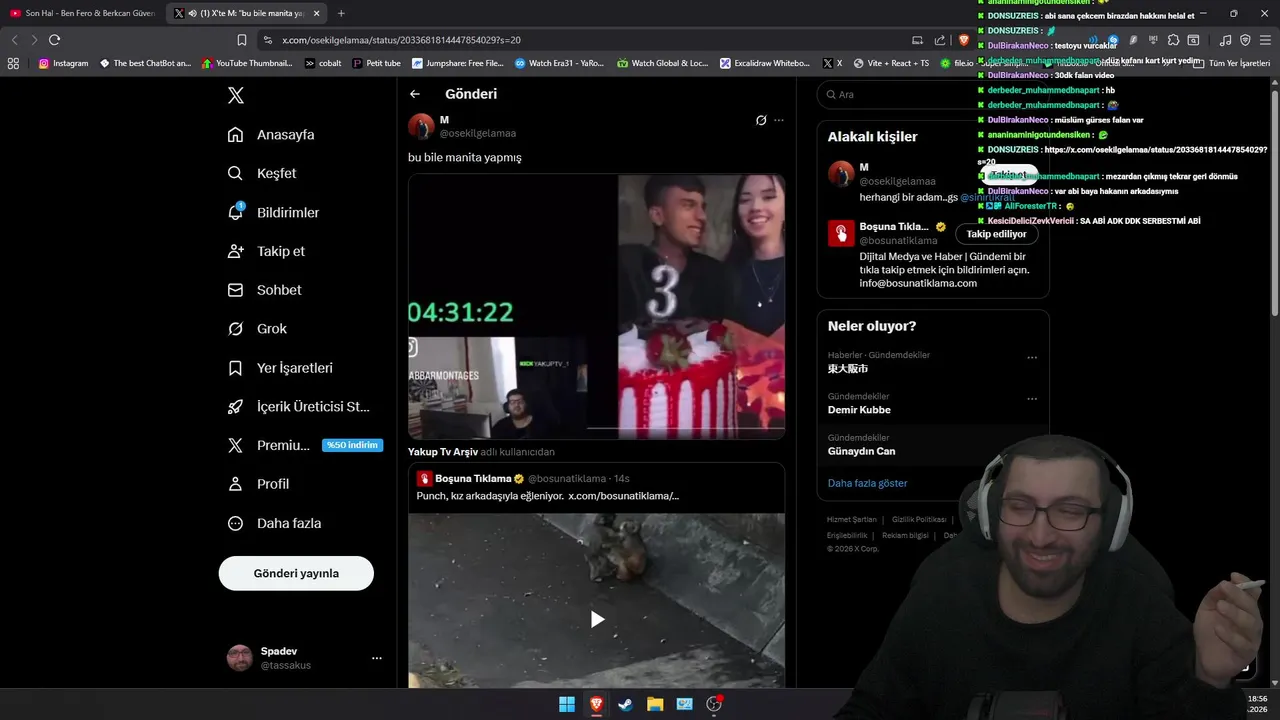This screenshot has width=1280, height=720.
Task: Open options for 東大阪市 trend
Action: tap(1032, 357)
